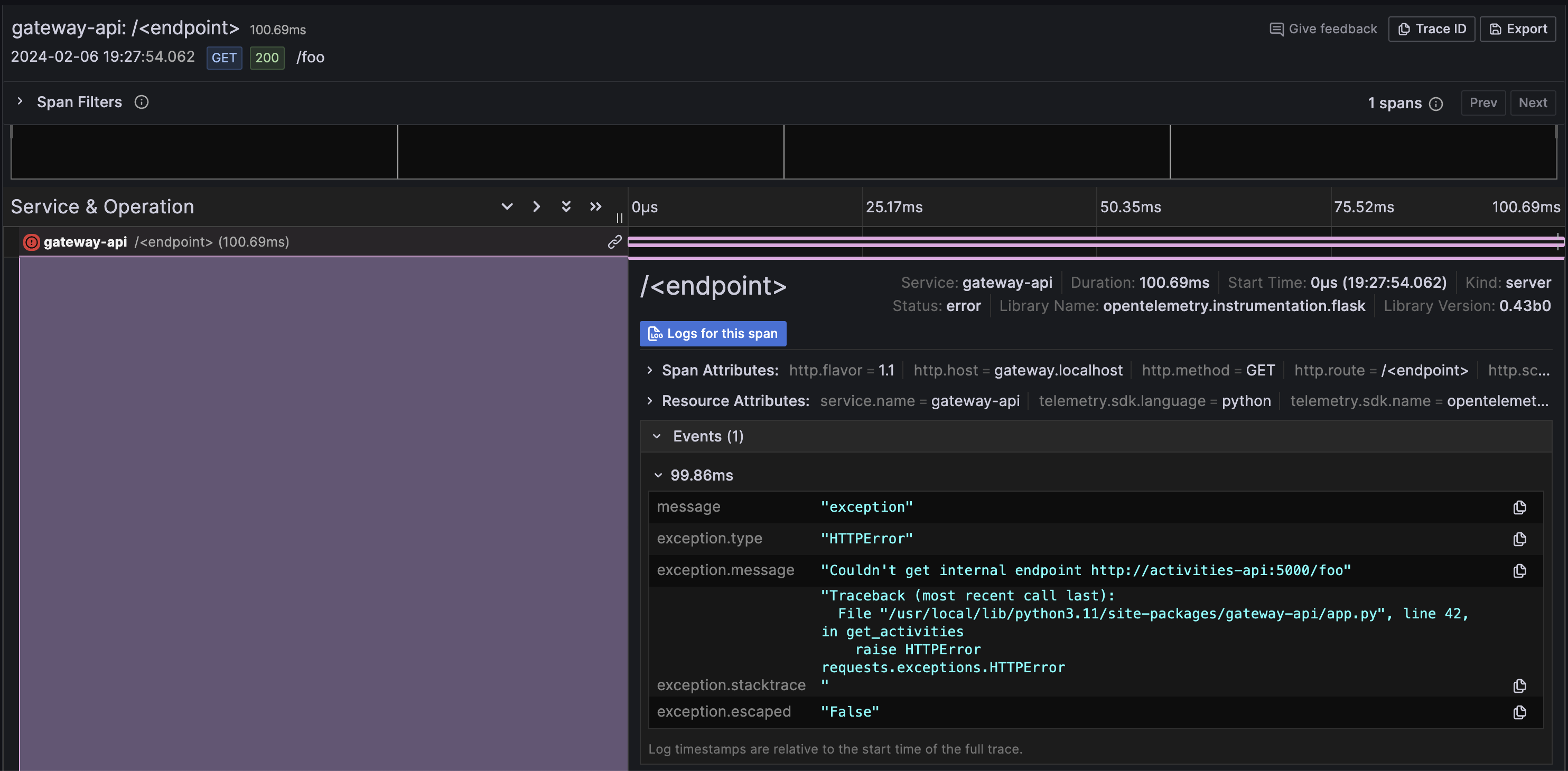Copy the message value "exception"
The image size is (1568, 771).
pos(1519,507)
